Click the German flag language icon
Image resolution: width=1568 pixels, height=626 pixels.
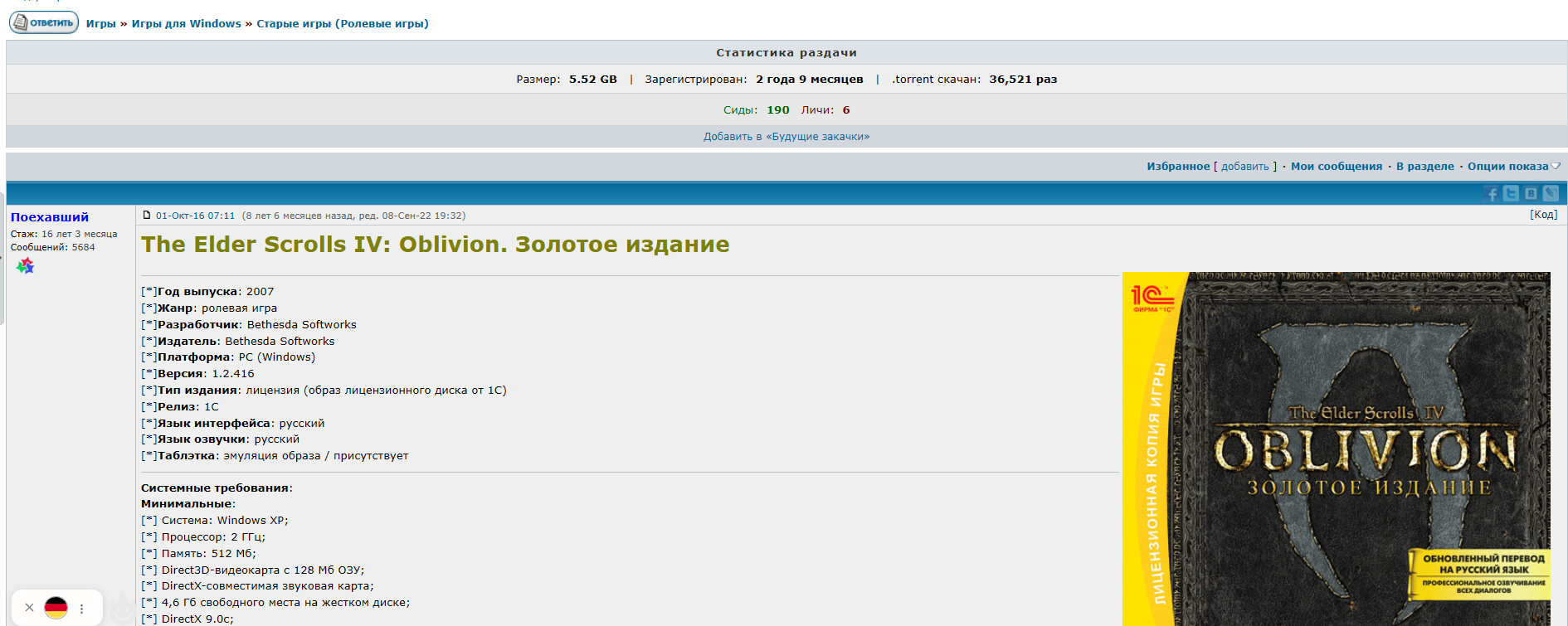[56, 608]
